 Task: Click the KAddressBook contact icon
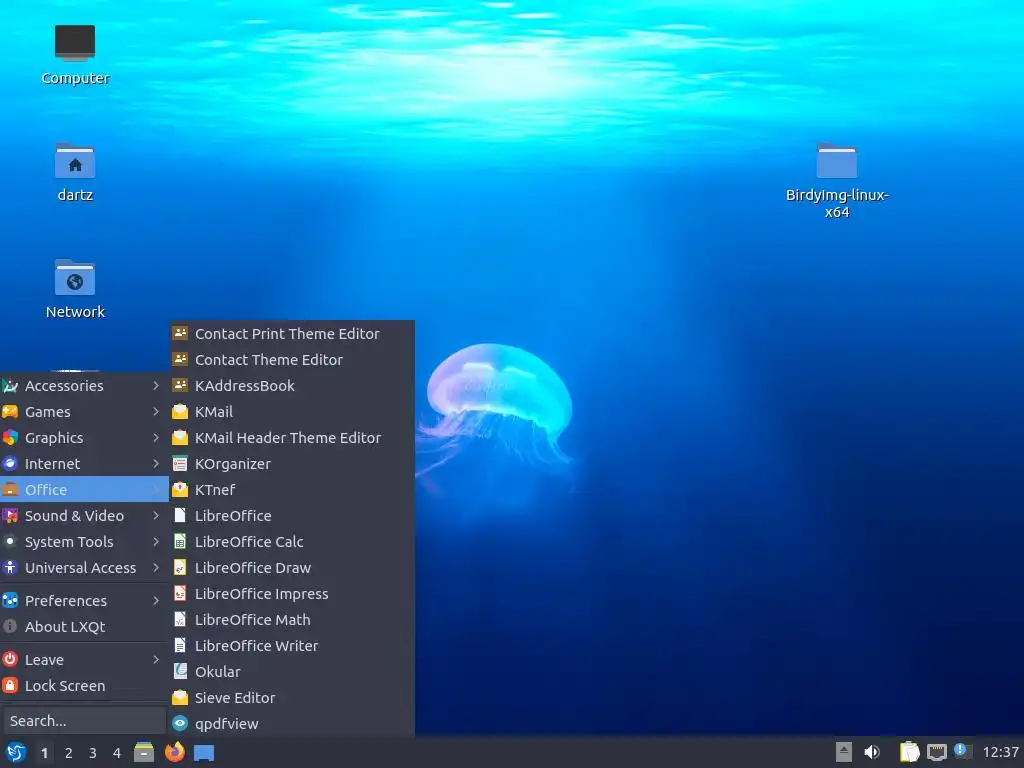coord(180,386)
